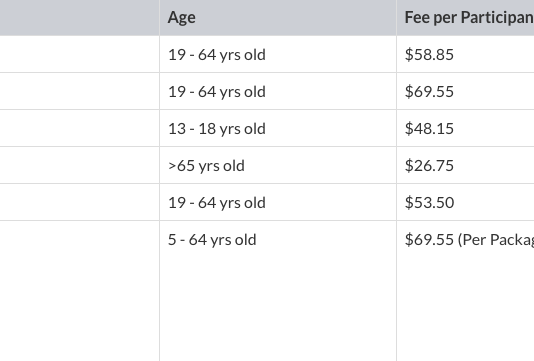Click empty first-column cell in $58.85 row
Image resolution: width=534 pixels, height=361 pixels.
[79, 54]
